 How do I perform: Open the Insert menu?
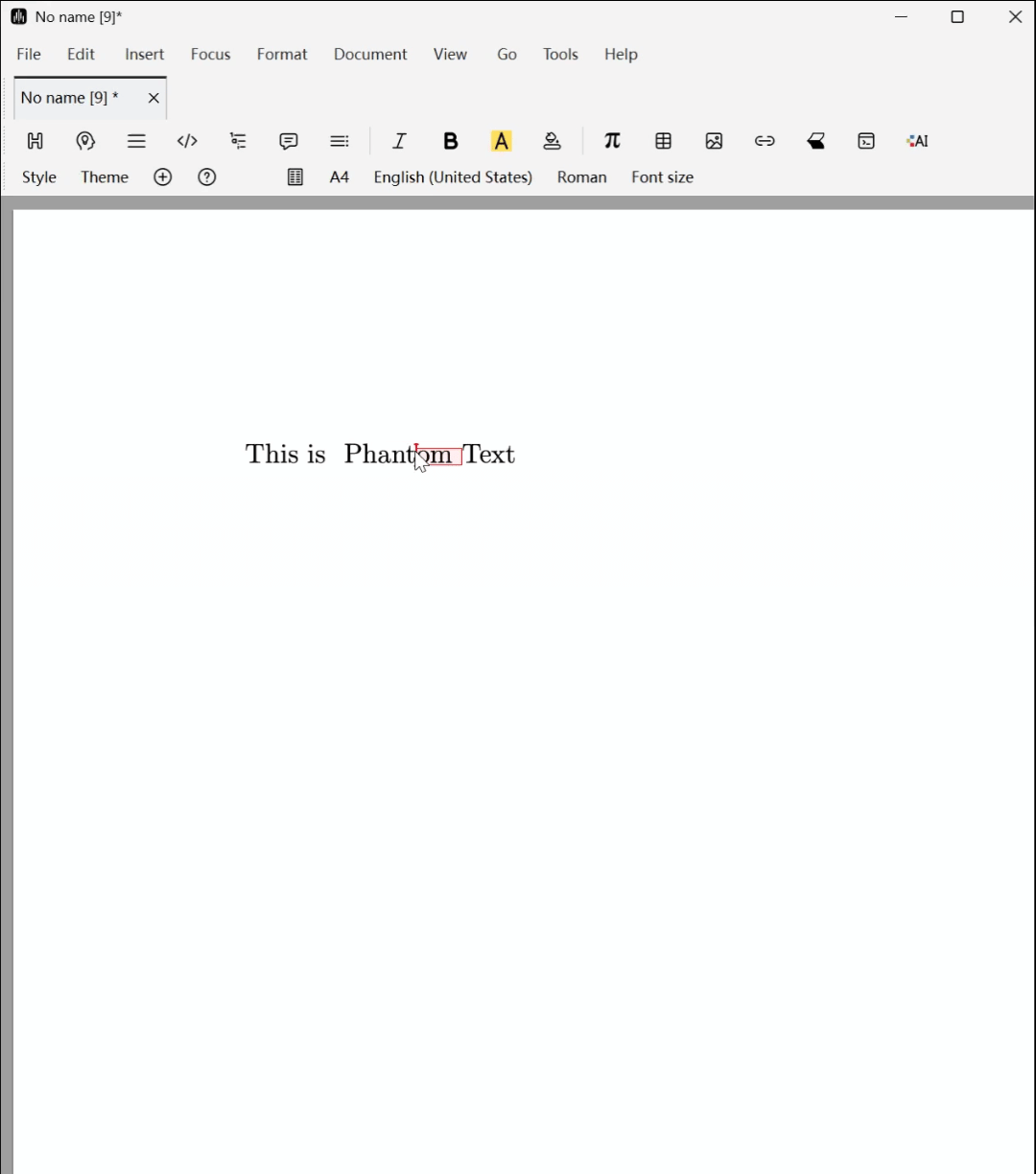click(x=144, y=55)
